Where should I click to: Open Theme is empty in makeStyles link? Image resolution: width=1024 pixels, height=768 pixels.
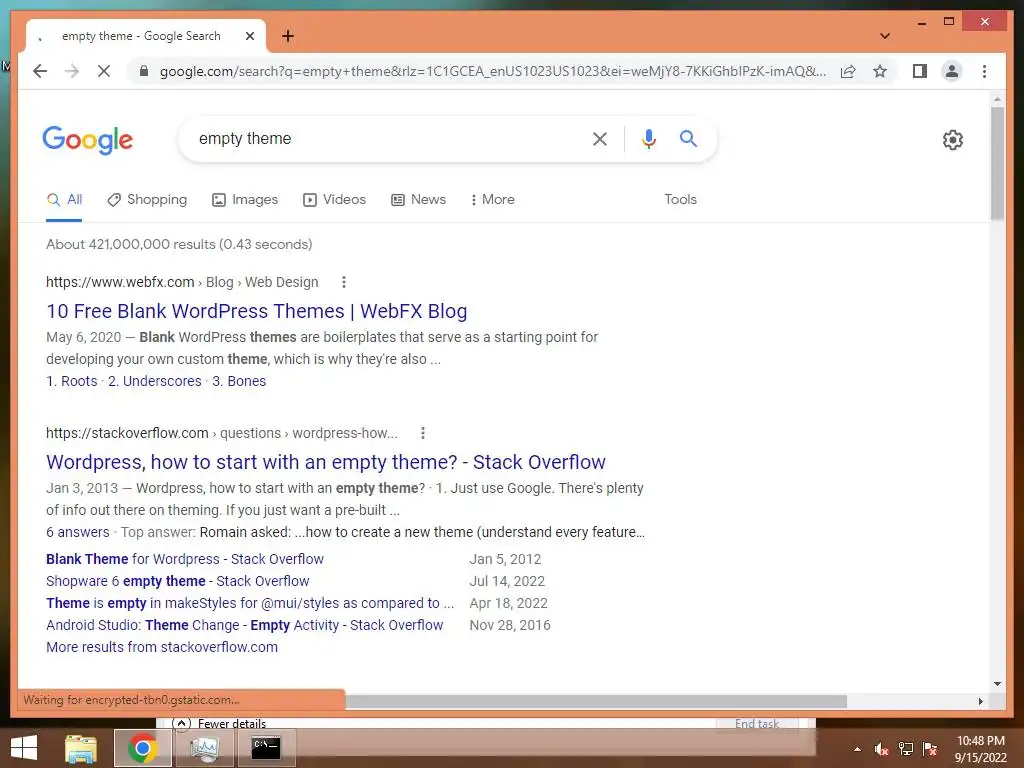point(249,603)
